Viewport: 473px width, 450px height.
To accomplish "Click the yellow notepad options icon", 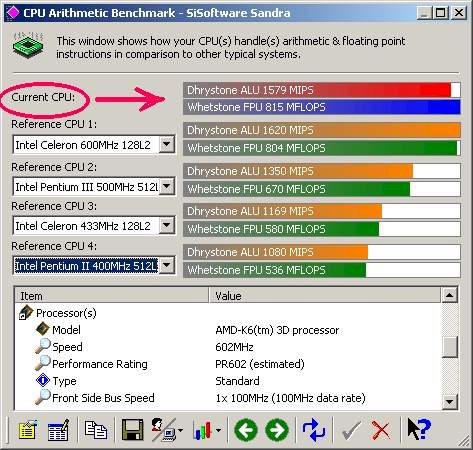I will [x=28, y=429].
